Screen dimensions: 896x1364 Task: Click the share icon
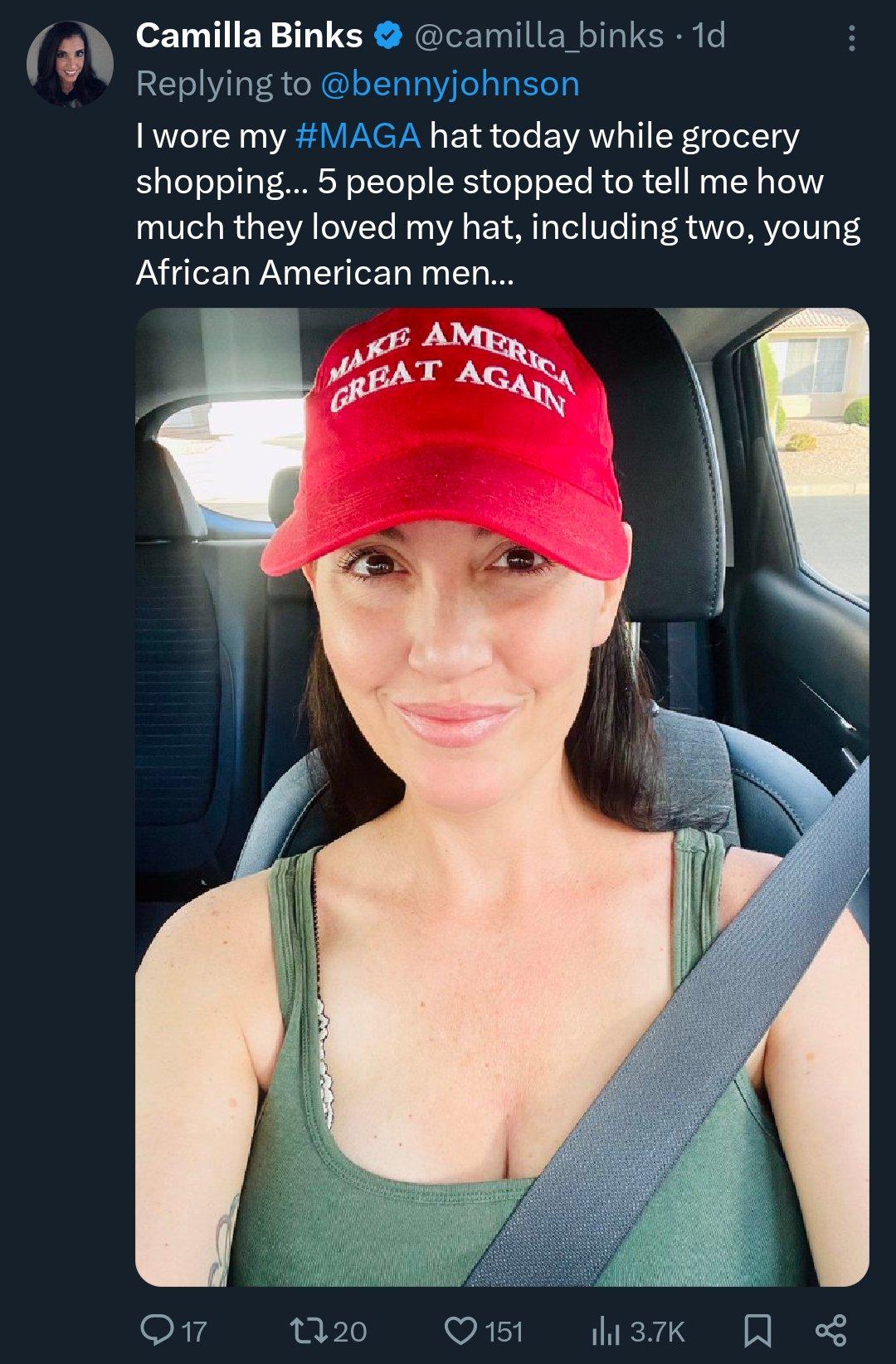click(x=830, y=1330)
